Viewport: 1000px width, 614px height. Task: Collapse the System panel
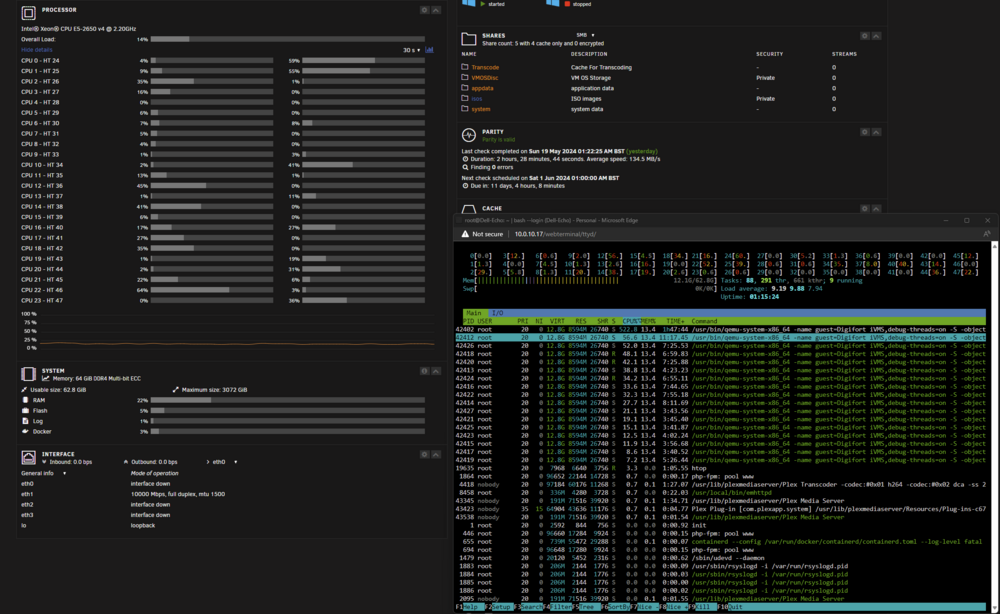436,371
